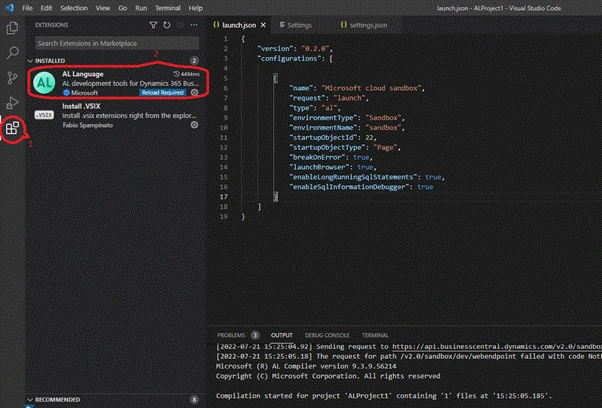Open AL Language extension manage gear
Image resolution: width=602 pixels, height=408 pixels.
point(195,93)
